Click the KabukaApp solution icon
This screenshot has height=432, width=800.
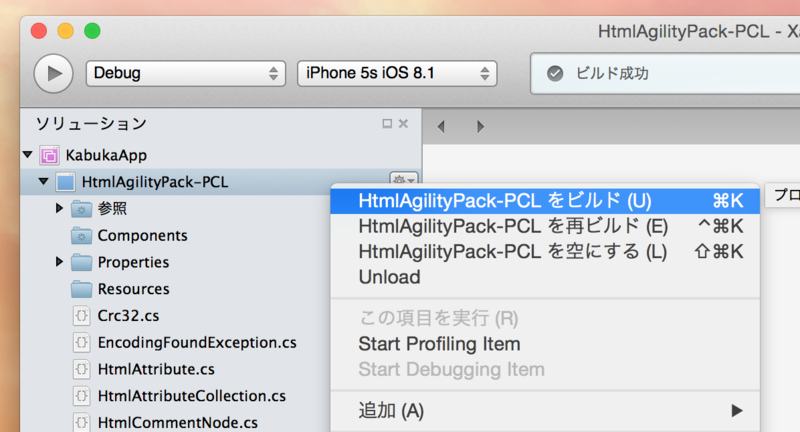pyautogui.click(x=49, y=155)
